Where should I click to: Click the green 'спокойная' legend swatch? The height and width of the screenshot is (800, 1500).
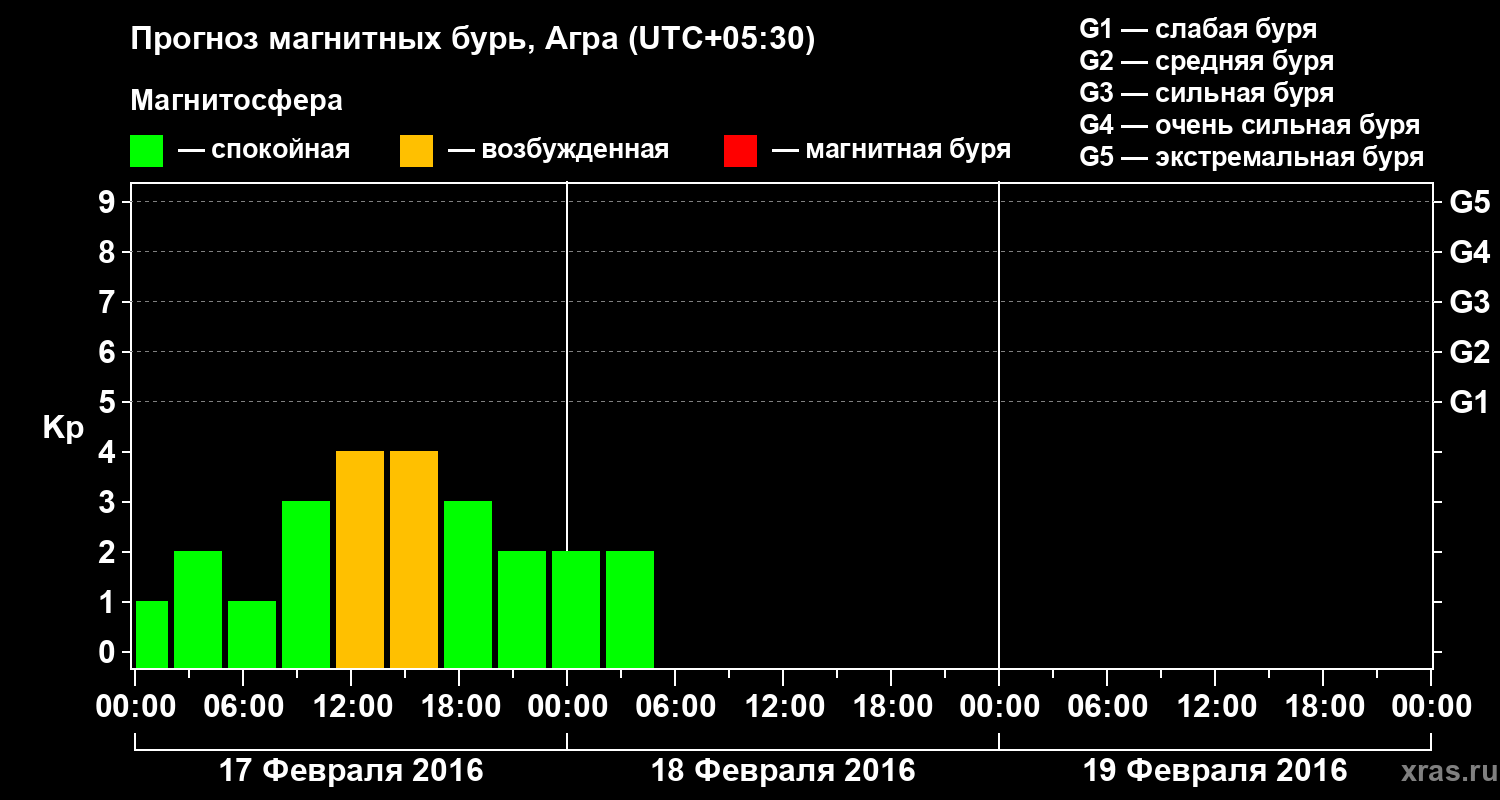coord(146,151)
